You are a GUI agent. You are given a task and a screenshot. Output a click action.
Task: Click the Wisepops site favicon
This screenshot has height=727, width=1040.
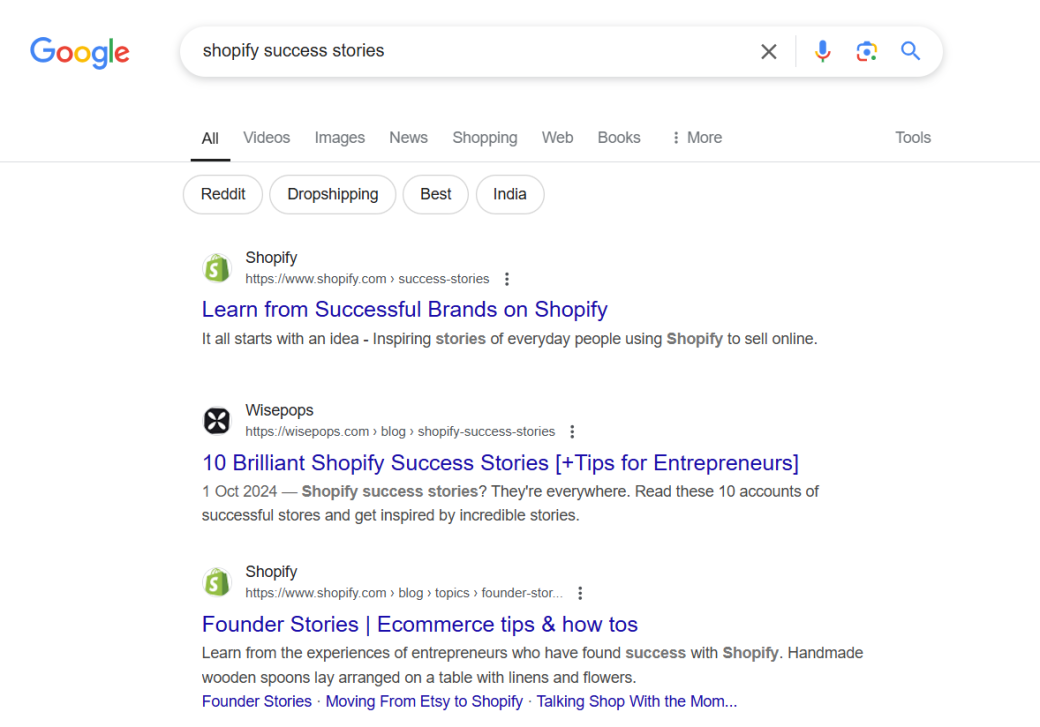click(217, 420)
